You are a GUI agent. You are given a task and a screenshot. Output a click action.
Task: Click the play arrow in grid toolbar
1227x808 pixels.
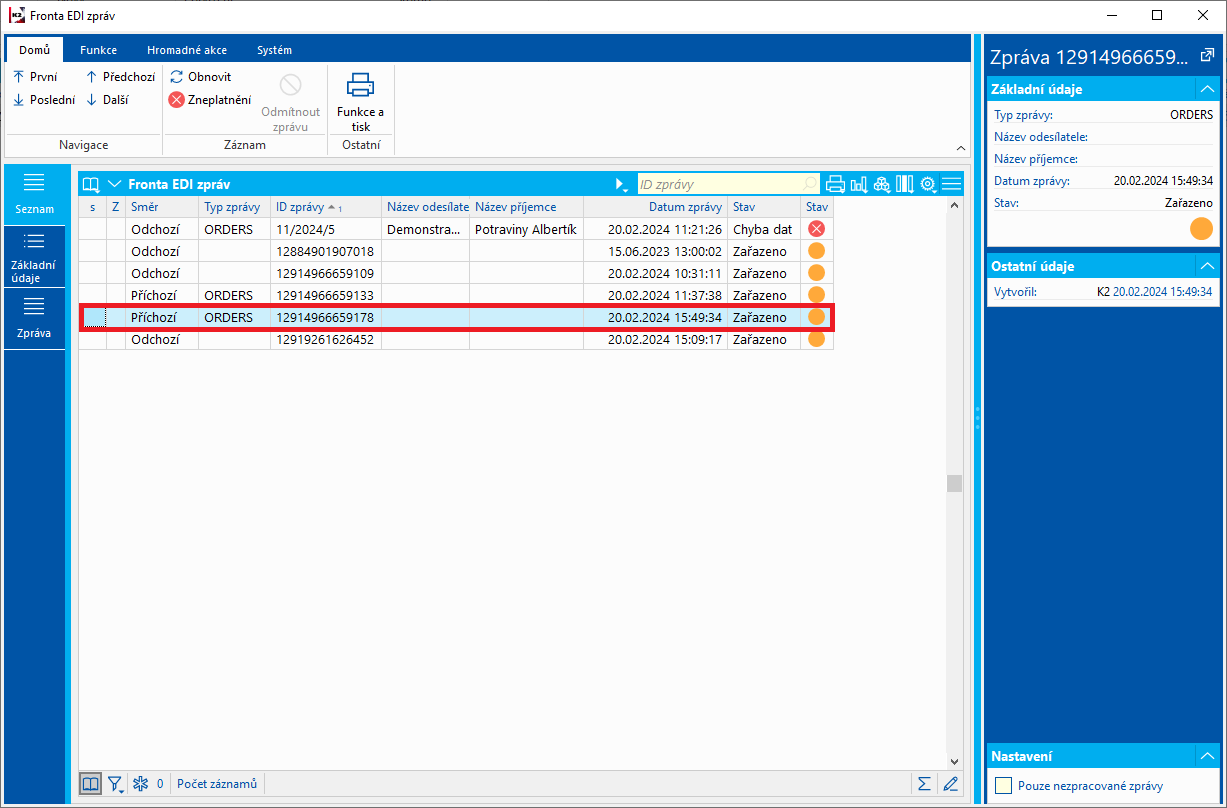(x=621, y=184)
